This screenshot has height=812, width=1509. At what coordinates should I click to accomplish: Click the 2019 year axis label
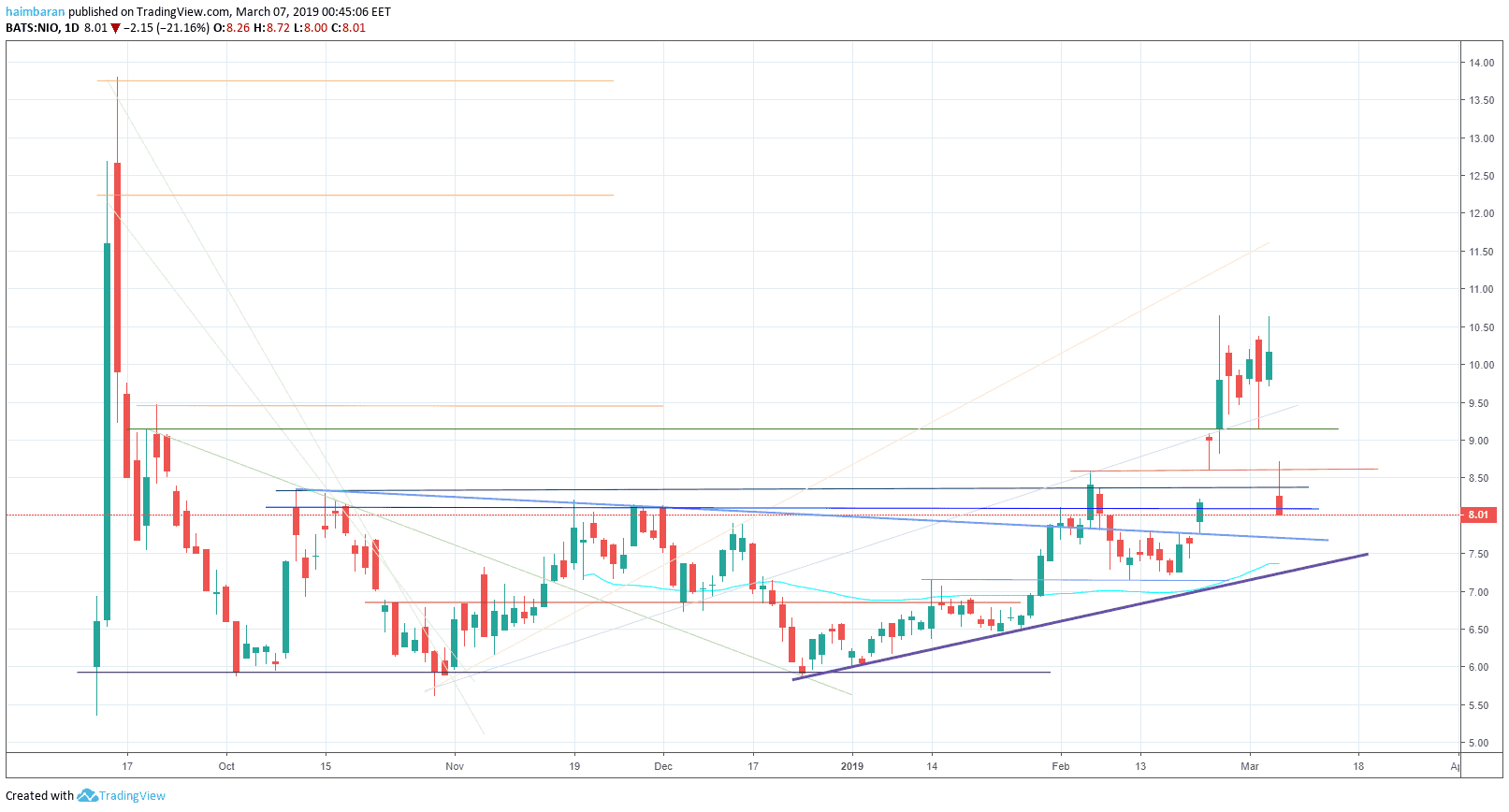[x=852, y=766]
